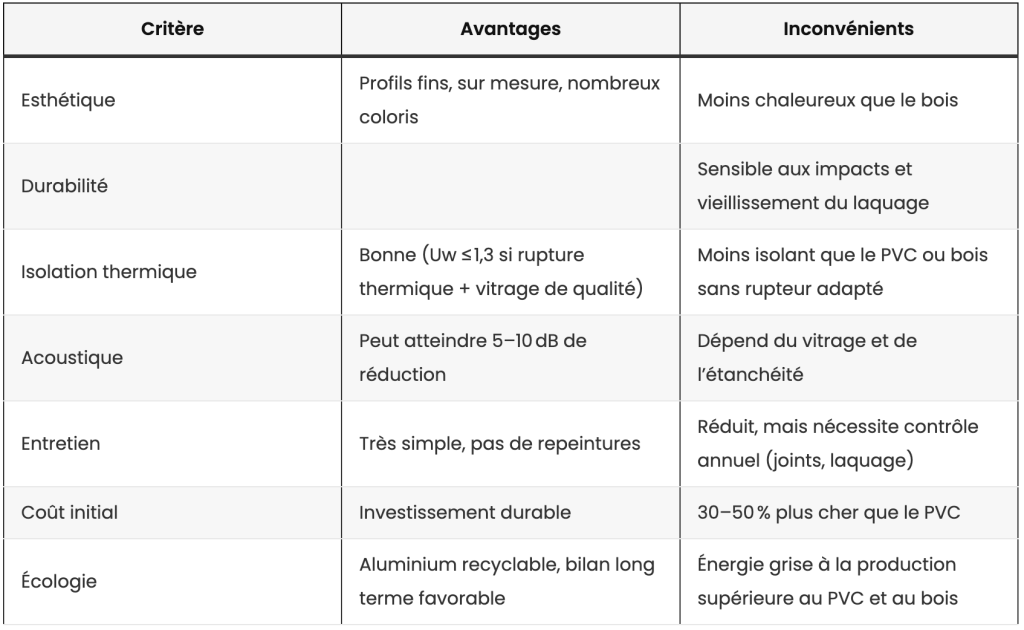The image size is (1024, 630).
Task: Select 'Aluminium recyclable, bilan long' cell
Action: pyautogui.click(x=510, y=581)
